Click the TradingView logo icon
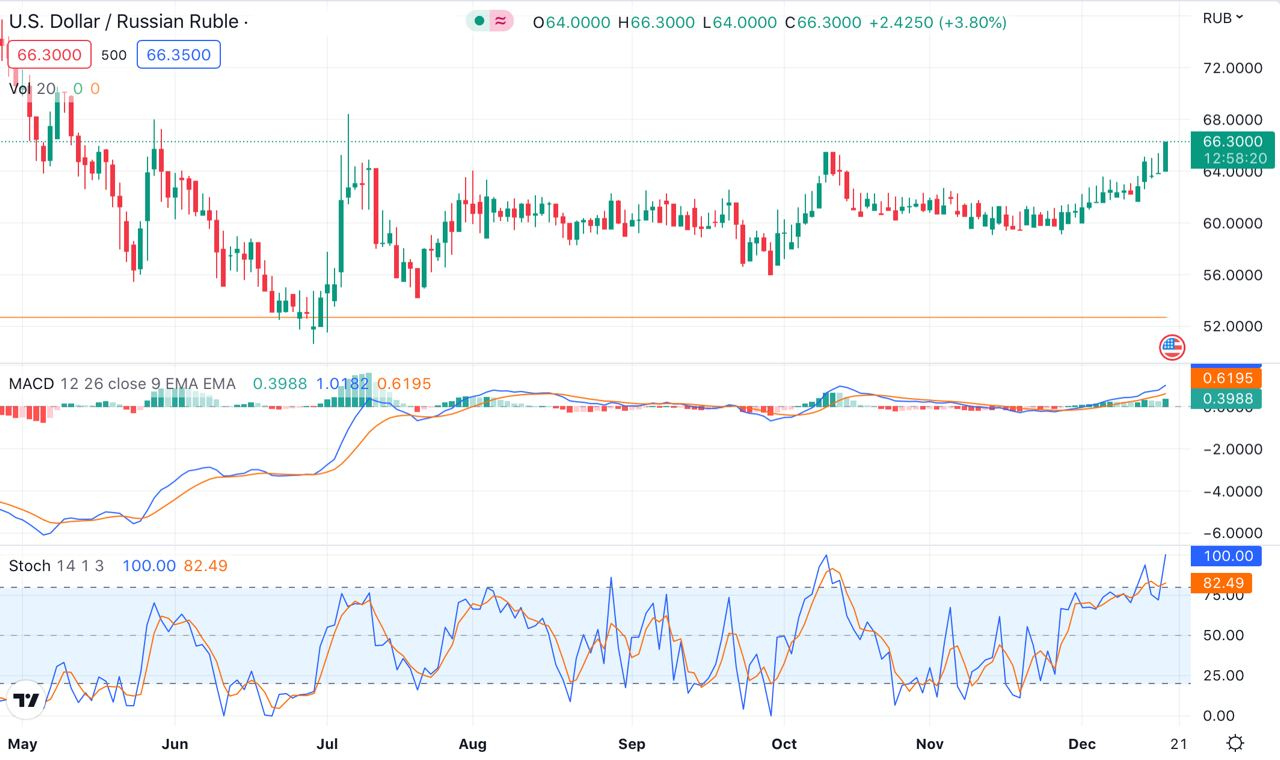1280x760 pixels. click(27, 700)
